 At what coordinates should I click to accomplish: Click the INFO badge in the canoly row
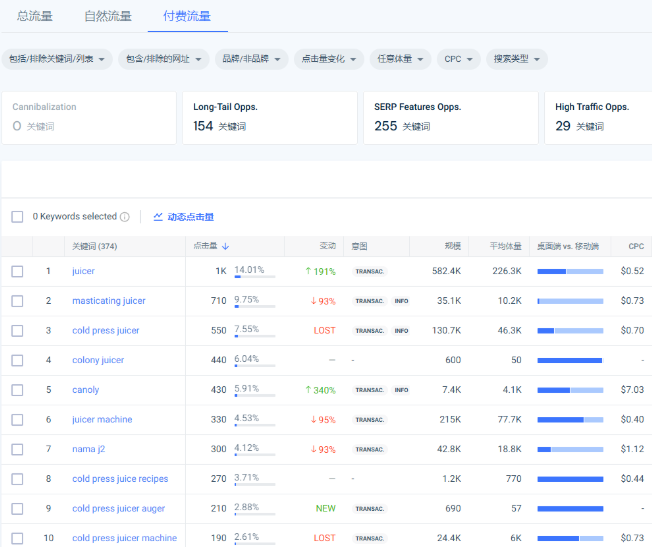[x=401, y=390]
